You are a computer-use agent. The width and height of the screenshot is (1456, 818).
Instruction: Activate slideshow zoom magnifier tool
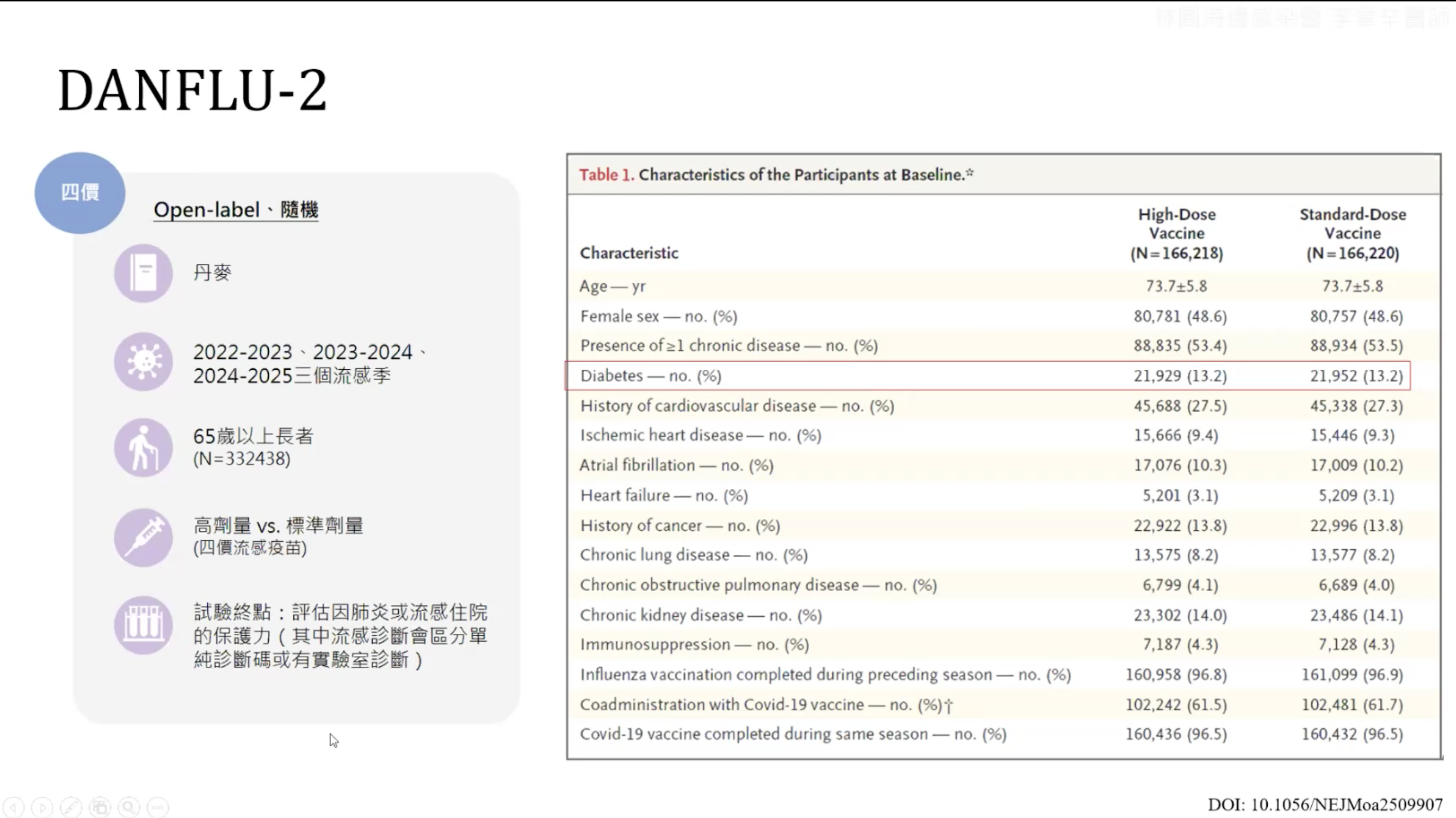[129, 807]
